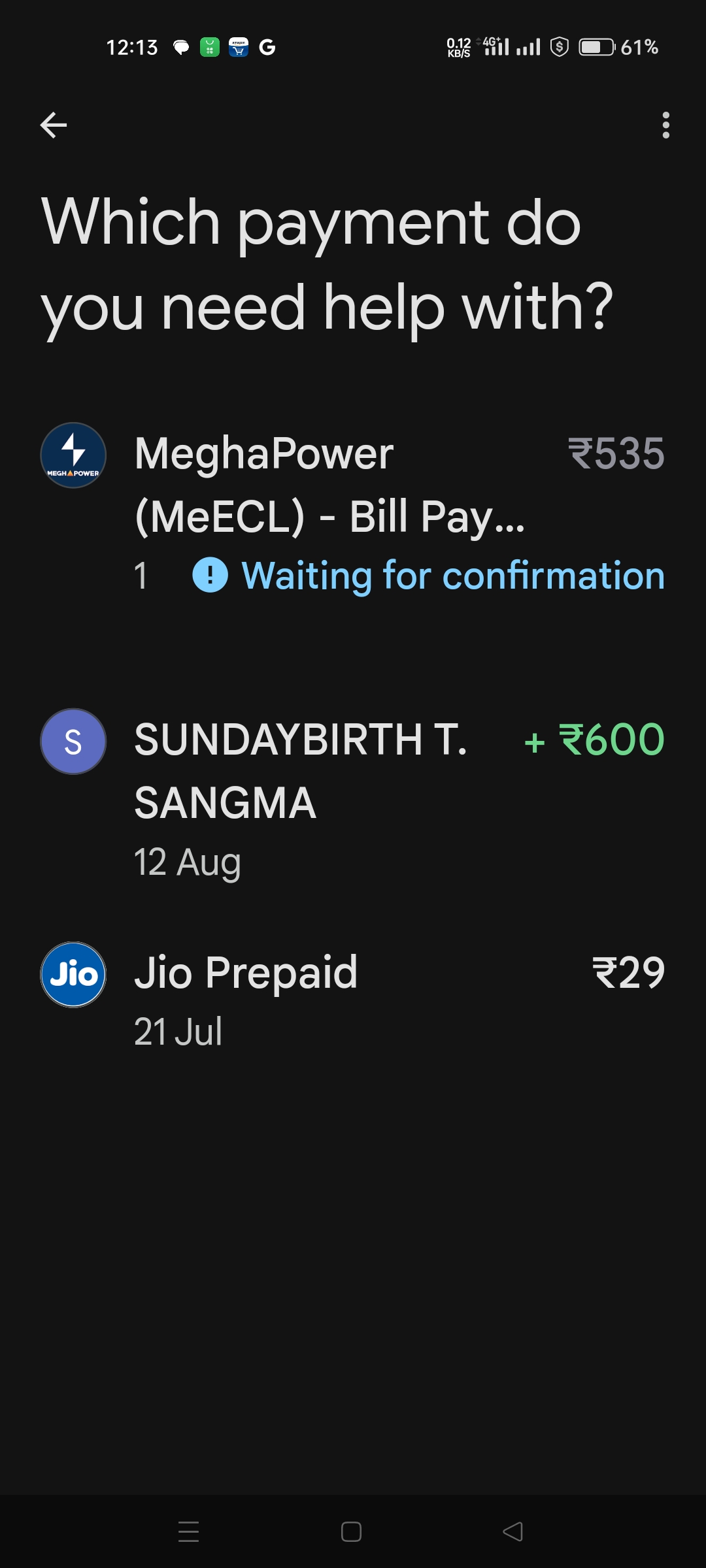Tap the ₹535 payment amount
This screenshot has height=1568, width=706.
[616, 453]
